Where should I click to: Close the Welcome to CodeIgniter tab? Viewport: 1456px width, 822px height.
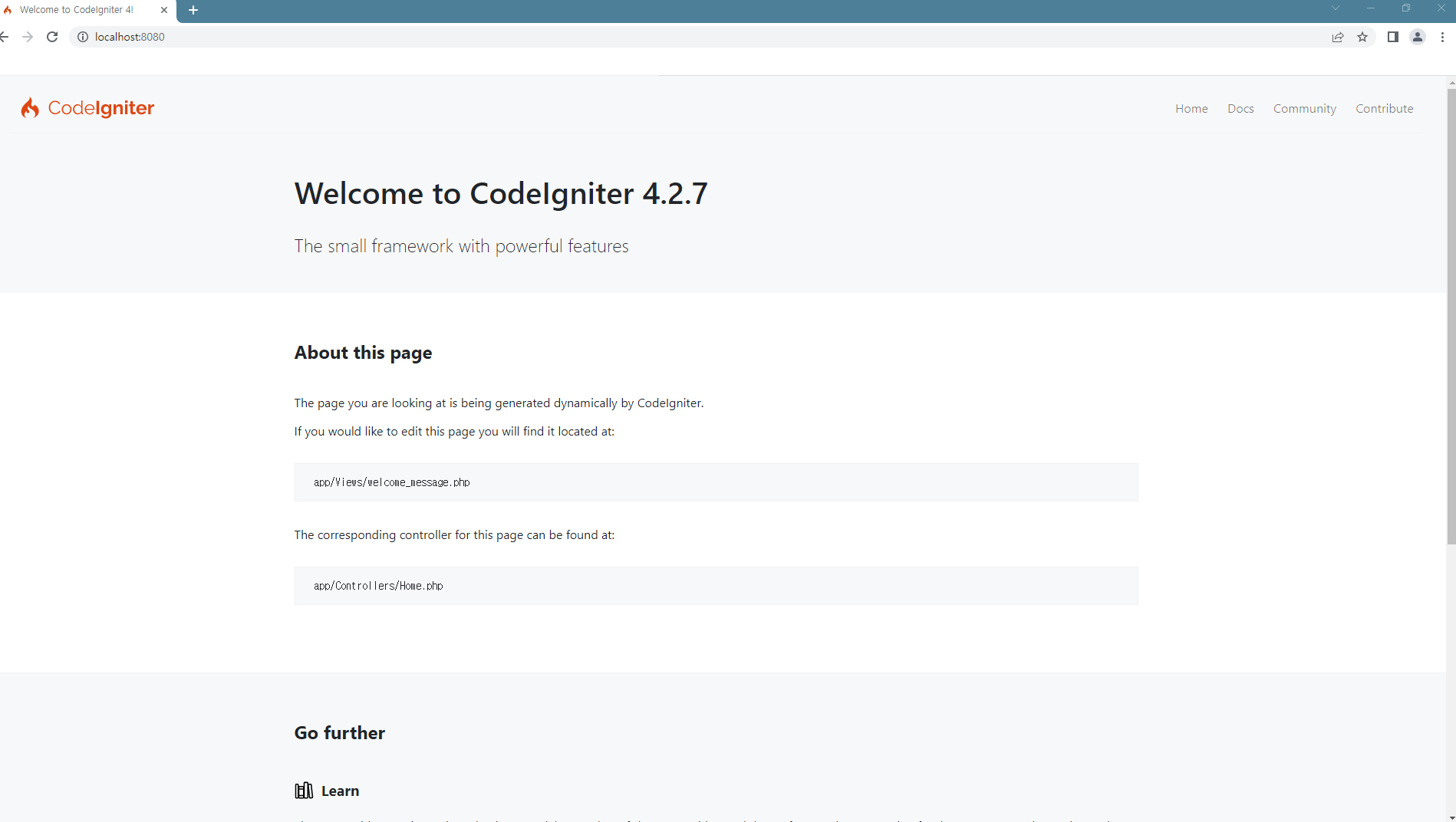click(x=164, y=10)
